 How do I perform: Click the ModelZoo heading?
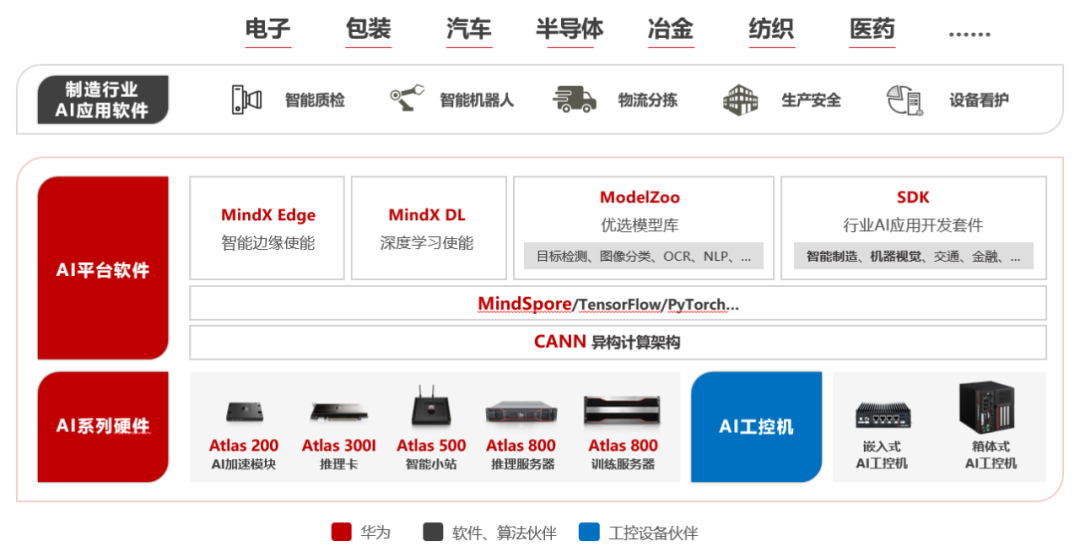pyautogui.click(x=640, y=197)
